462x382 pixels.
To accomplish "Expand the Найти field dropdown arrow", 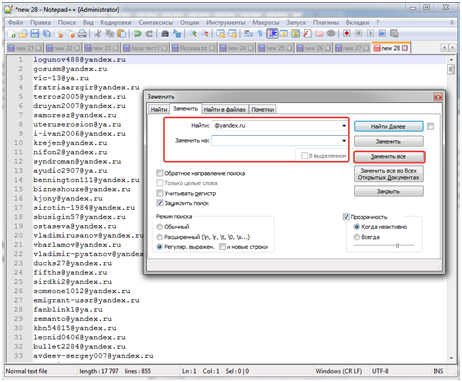I will 344,126.
